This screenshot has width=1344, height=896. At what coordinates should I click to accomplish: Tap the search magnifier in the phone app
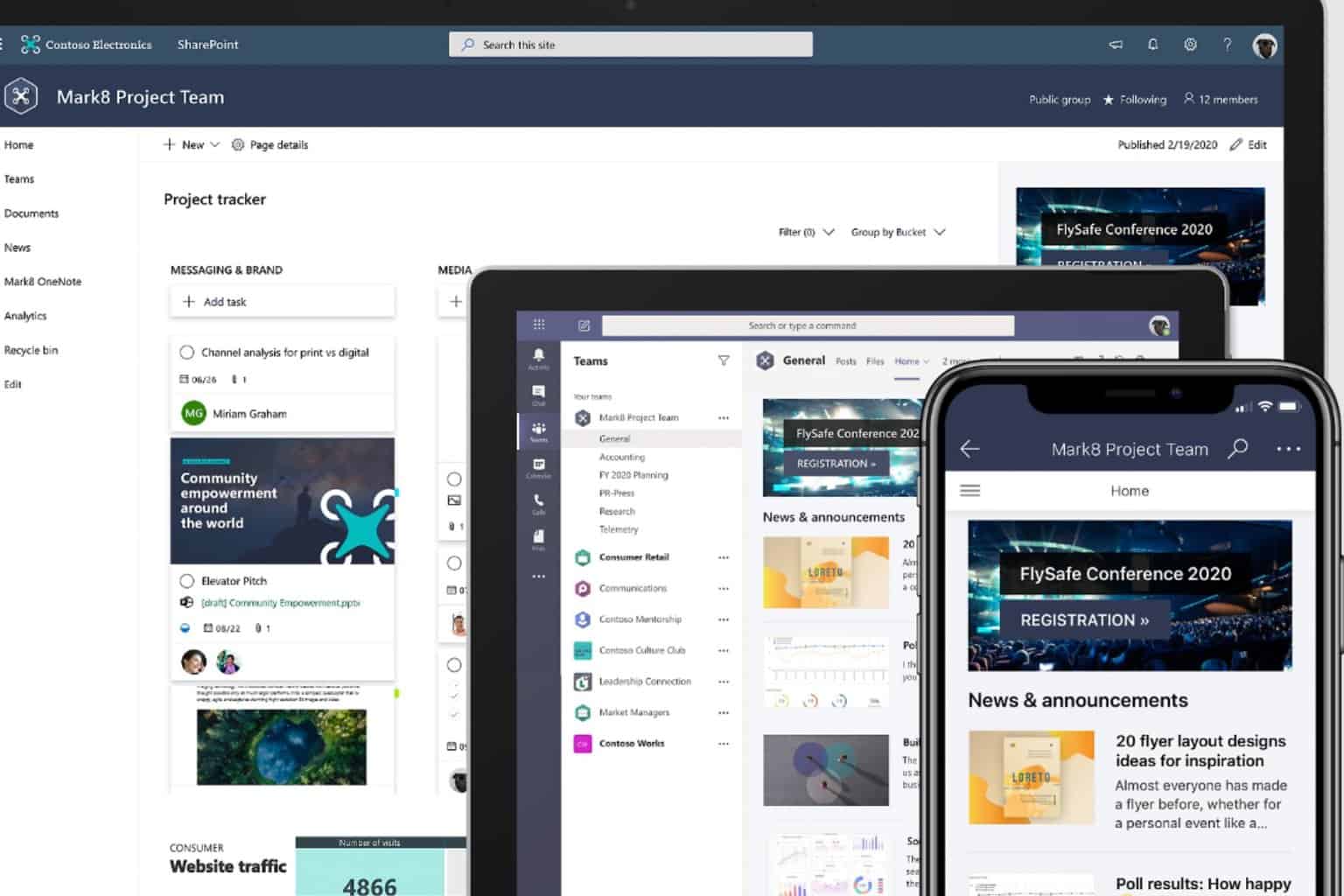click(x=1237, y=449)
